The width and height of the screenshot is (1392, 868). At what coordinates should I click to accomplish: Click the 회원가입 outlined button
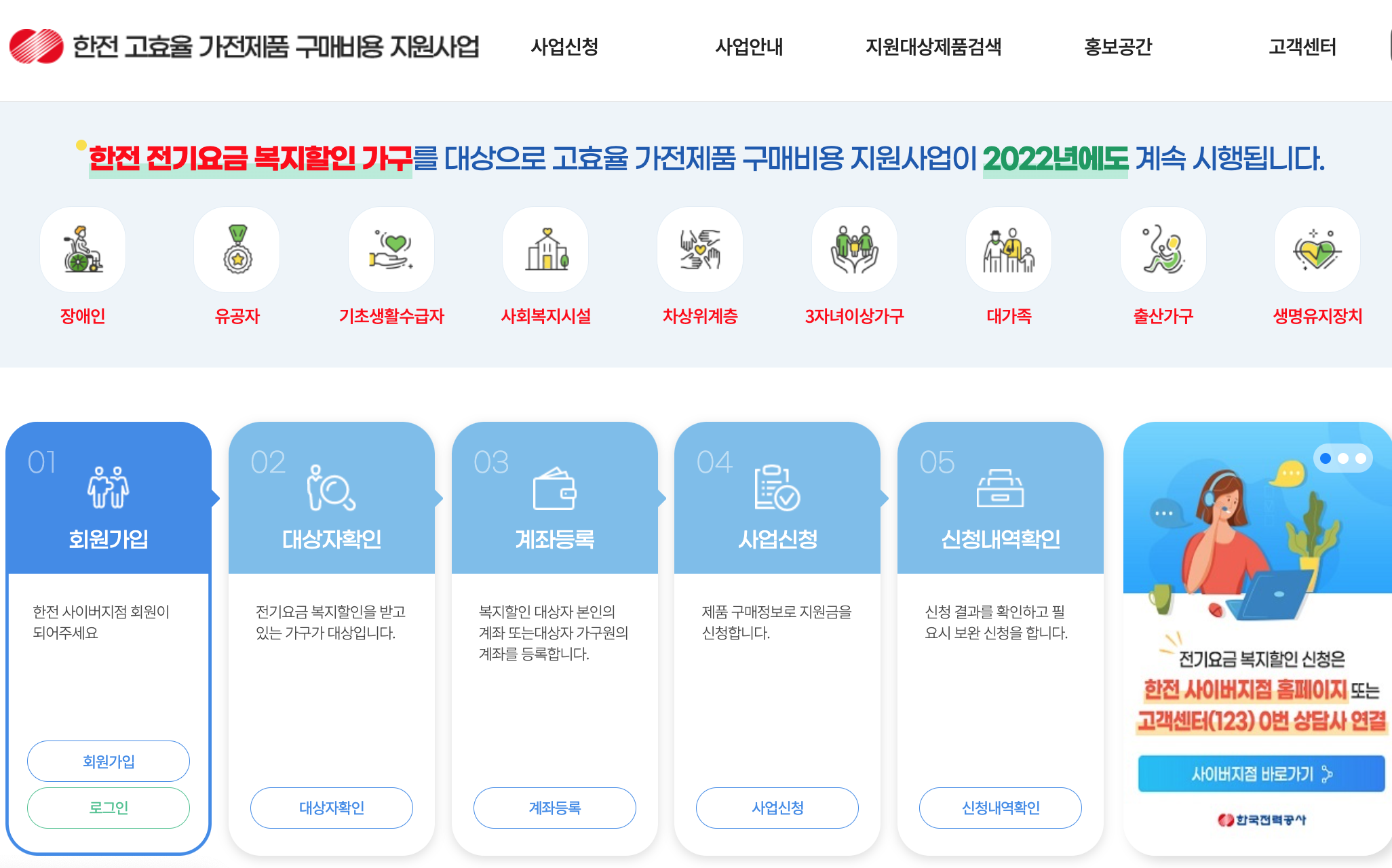tap(109, 761)
